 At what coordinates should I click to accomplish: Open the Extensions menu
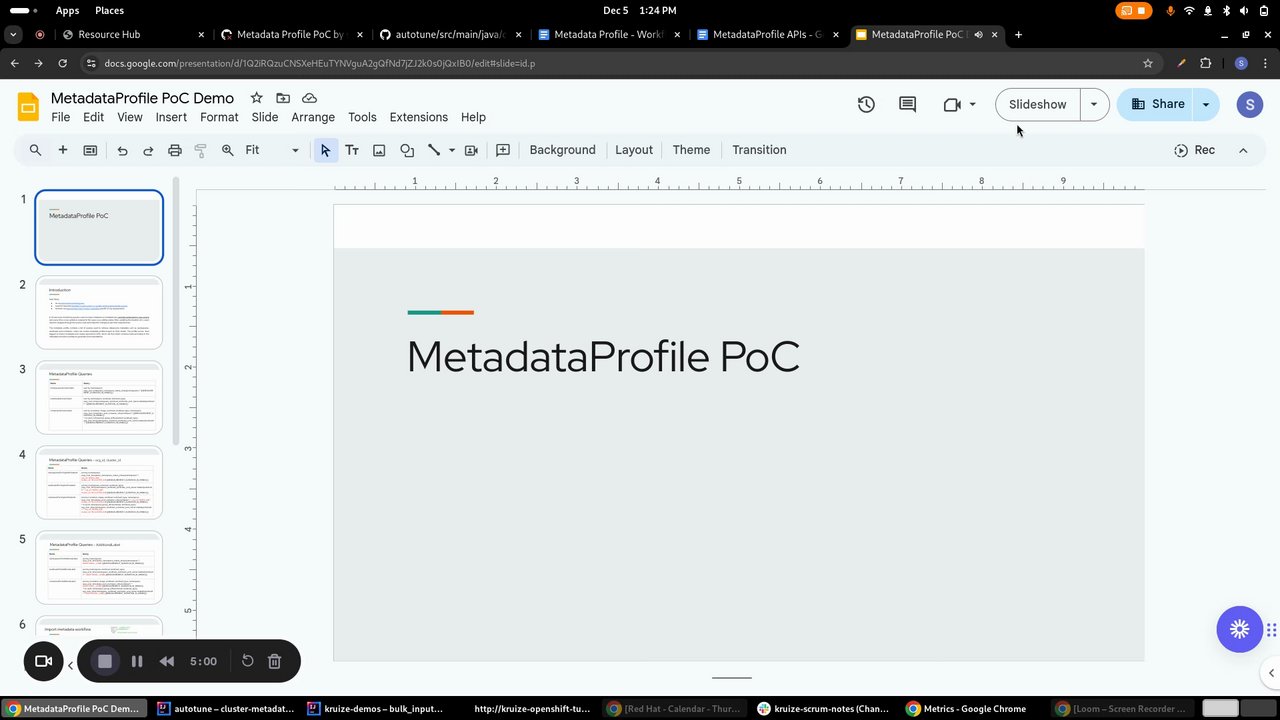click(419, 117)
